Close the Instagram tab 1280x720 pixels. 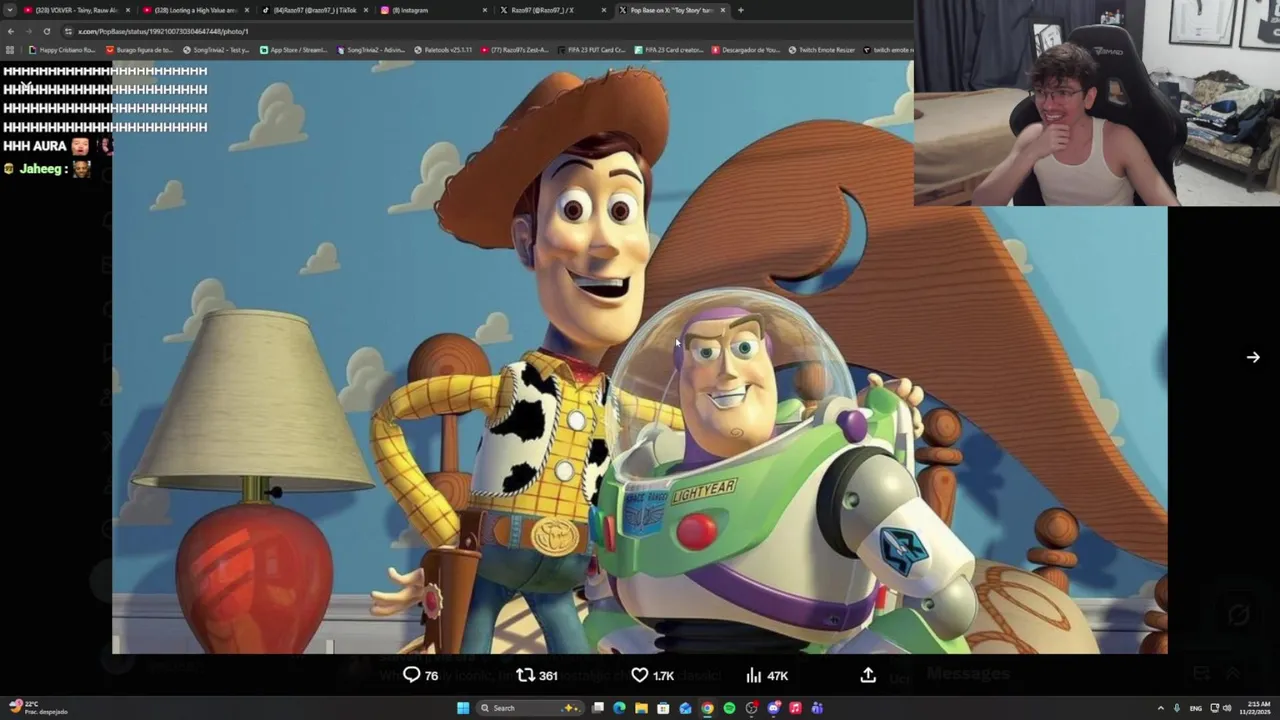pyautogui.click(x=485, y=10)
